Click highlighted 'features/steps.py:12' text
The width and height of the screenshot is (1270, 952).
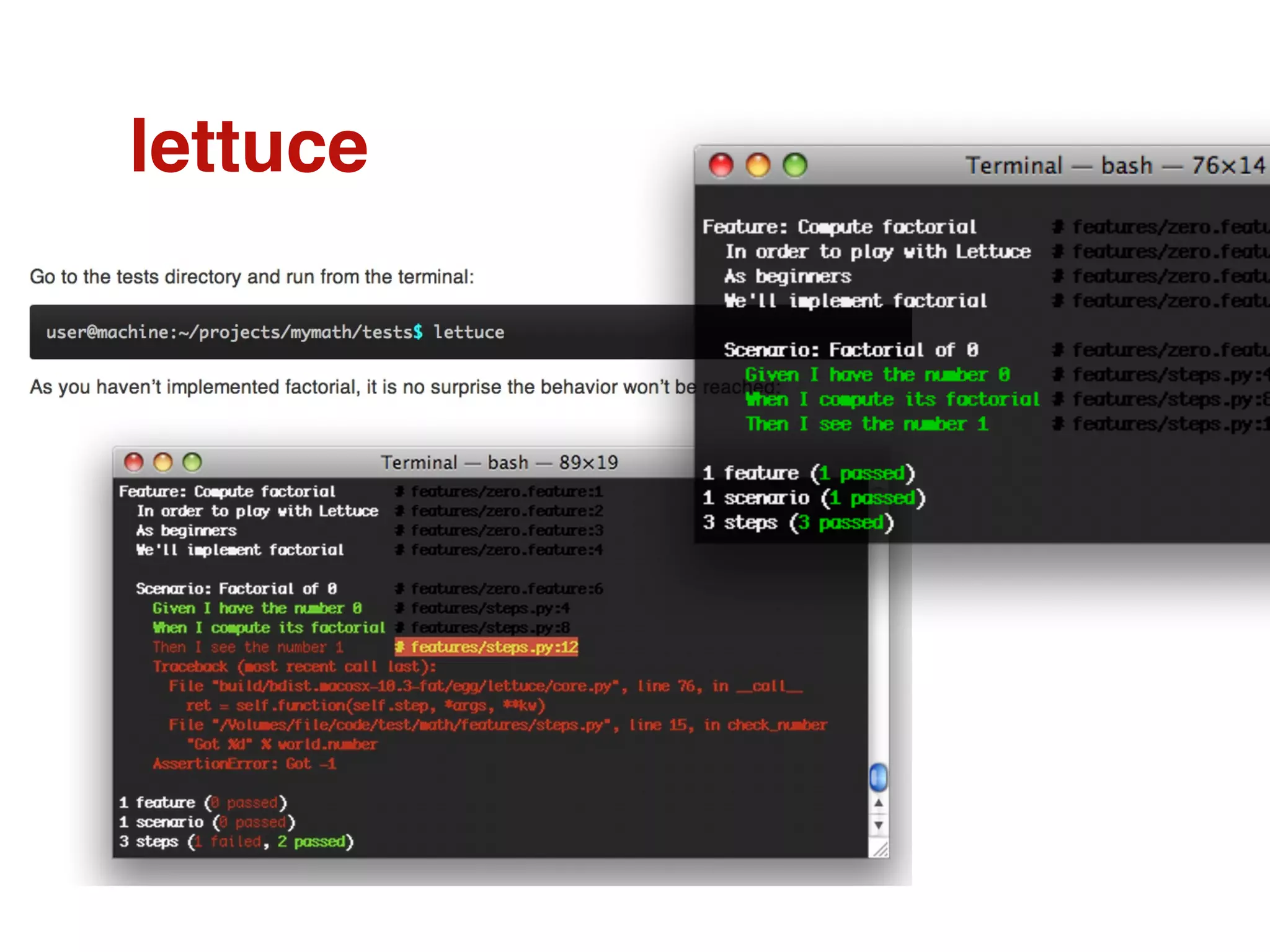(x=486, y=647)
